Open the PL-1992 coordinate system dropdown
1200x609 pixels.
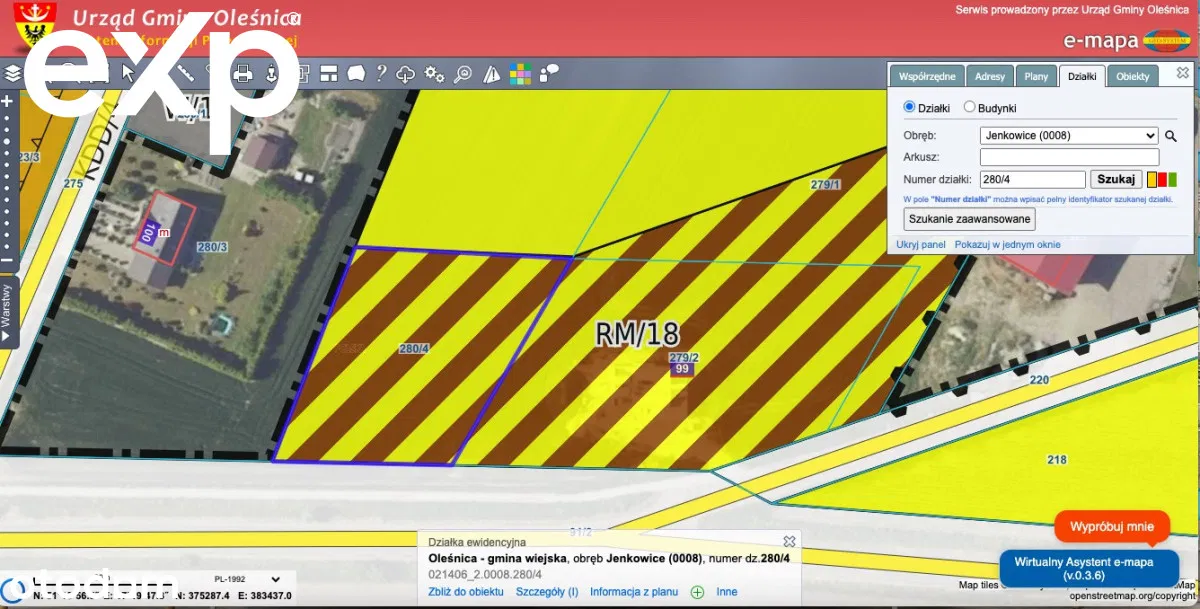pyautogui.click(x=248, y=579)
